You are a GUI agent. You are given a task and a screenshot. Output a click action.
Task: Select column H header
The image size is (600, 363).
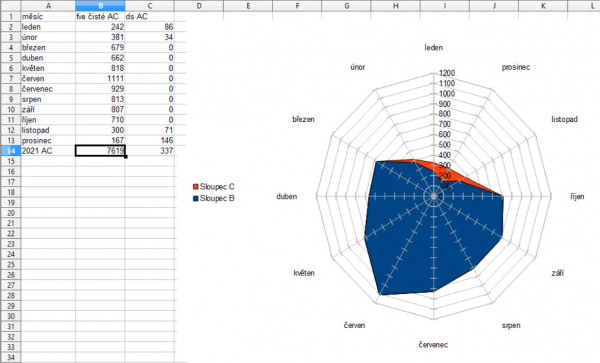[396, 6]
